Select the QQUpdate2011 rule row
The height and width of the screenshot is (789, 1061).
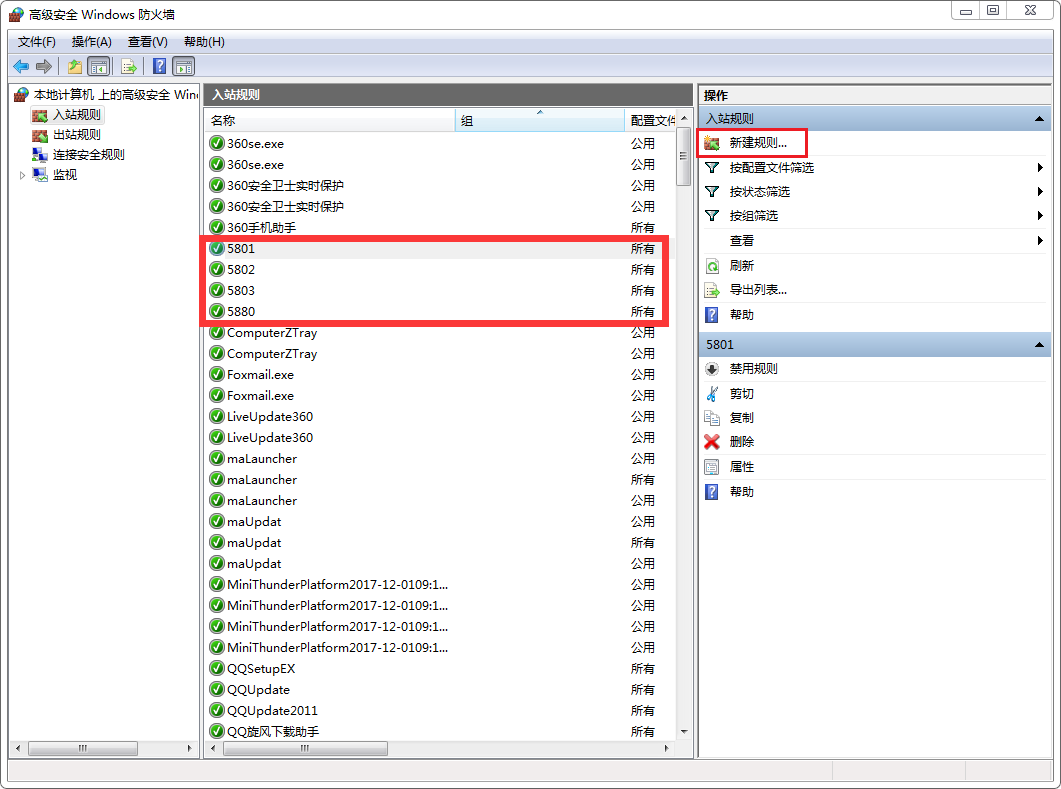pyautogui.click(x=439, y=711)
